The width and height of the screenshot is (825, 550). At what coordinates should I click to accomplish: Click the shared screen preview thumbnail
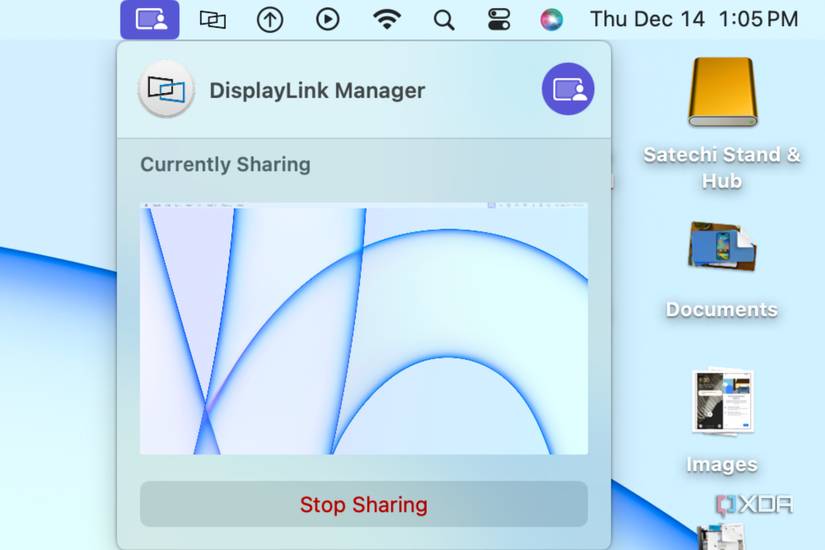[x=364, y=328]
